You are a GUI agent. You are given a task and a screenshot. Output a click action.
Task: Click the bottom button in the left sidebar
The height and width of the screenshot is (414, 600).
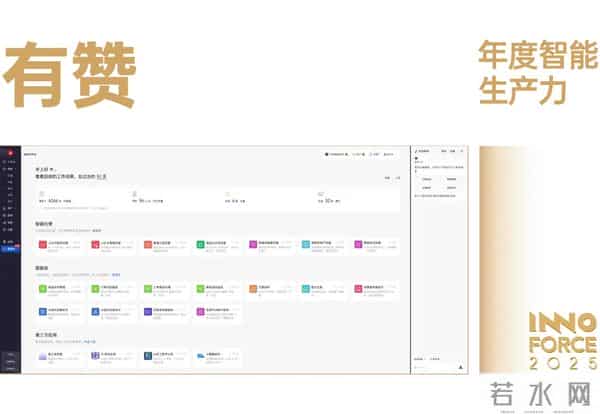pos(10,367)
